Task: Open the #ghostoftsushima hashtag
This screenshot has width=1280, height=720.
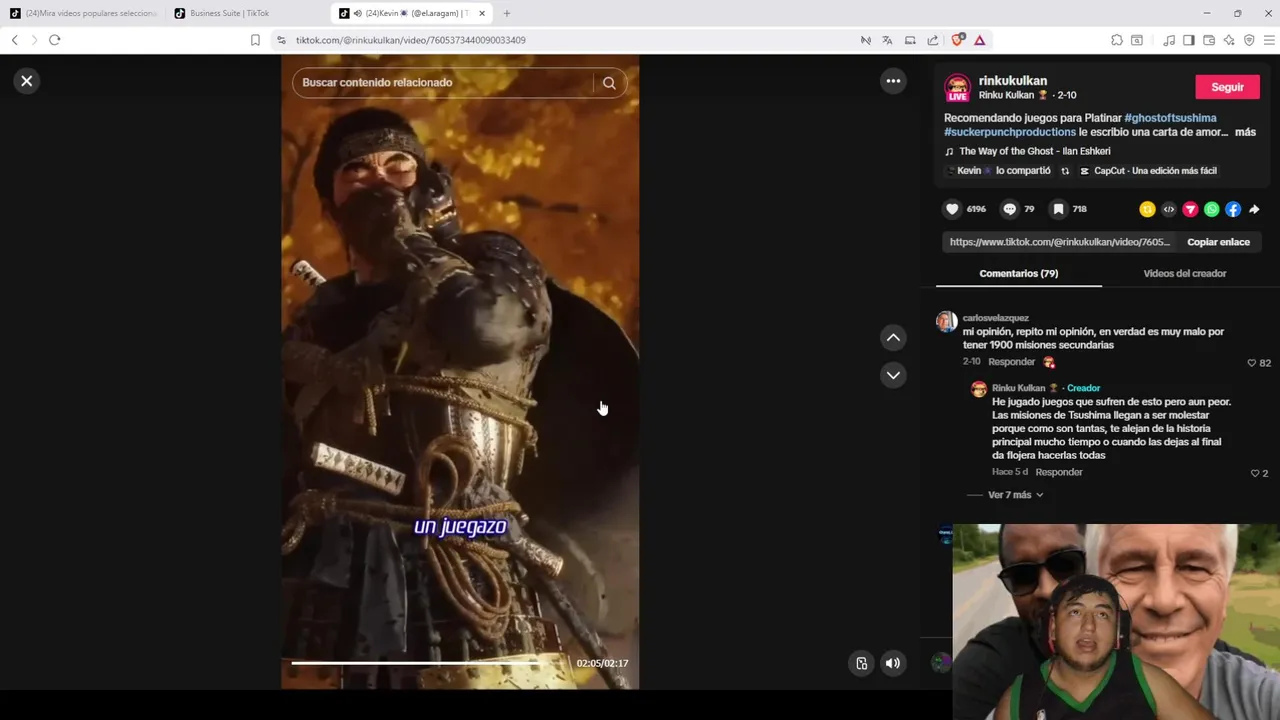Action: (x=1170, y=118)
